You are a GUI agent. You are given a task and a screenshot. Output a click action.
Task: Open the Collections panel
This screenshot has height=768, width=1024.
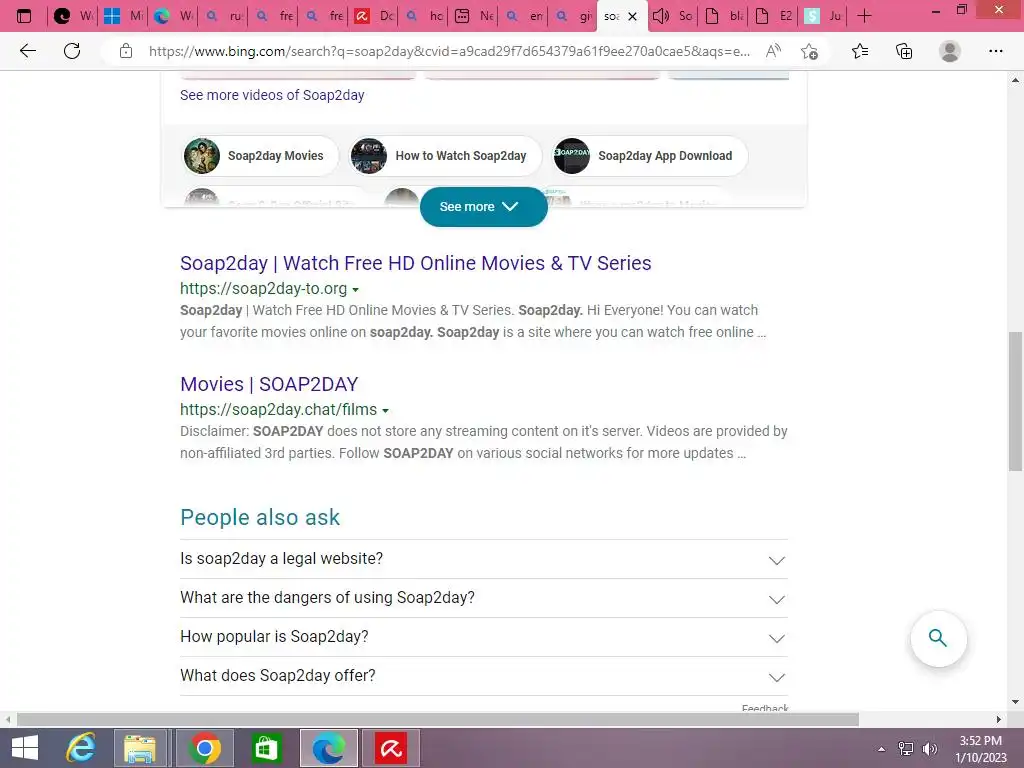coord(904,51)
